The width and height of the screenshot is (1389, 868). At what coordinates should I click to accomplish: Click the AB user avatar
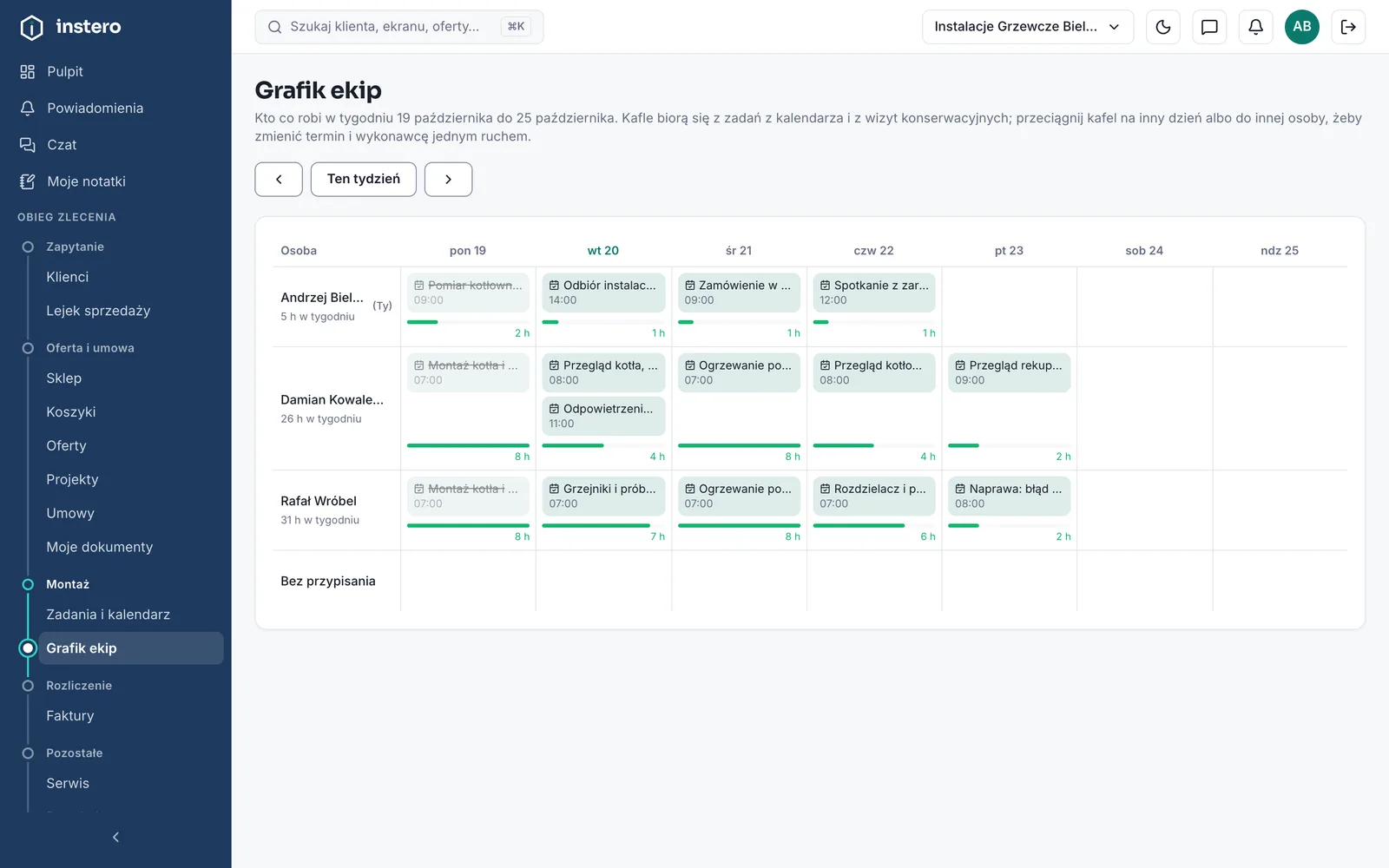tap(1302, 27)
